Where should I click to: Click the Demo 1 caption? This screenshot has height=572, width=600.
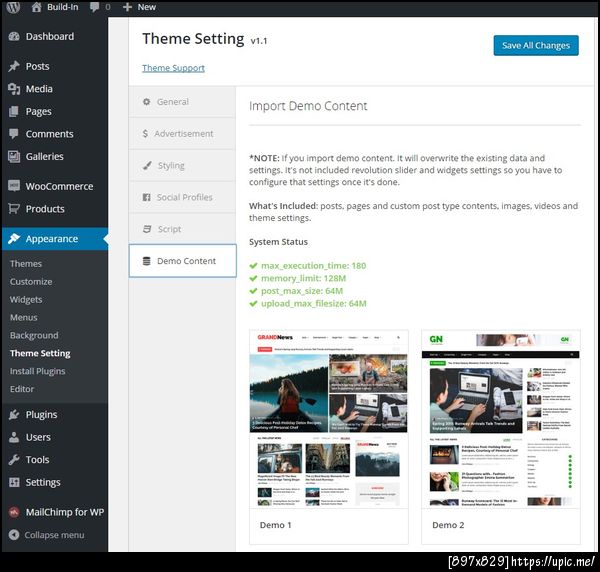[x=276, y=525]
